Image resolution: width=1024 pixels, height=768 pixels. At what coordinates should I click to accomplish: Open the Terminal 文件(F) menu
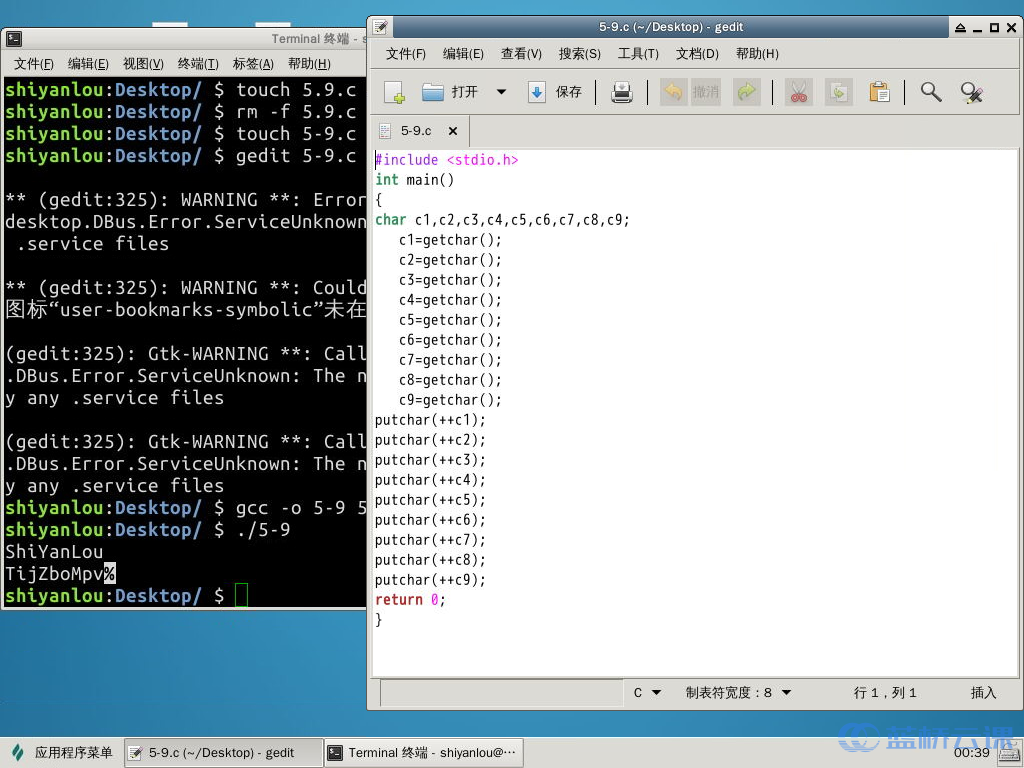click(x=34, y=63)
